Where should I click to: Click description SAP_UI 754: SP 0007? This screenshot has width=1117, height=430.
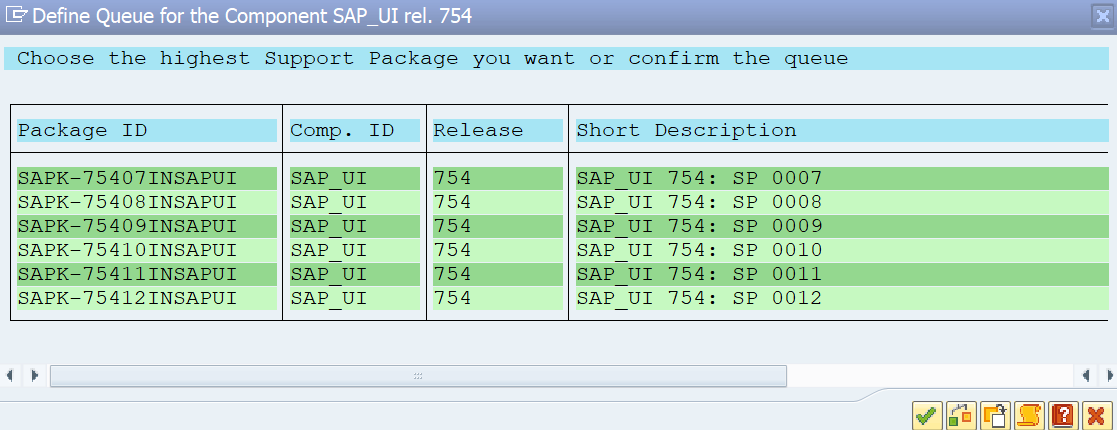(x=843, y=178)
